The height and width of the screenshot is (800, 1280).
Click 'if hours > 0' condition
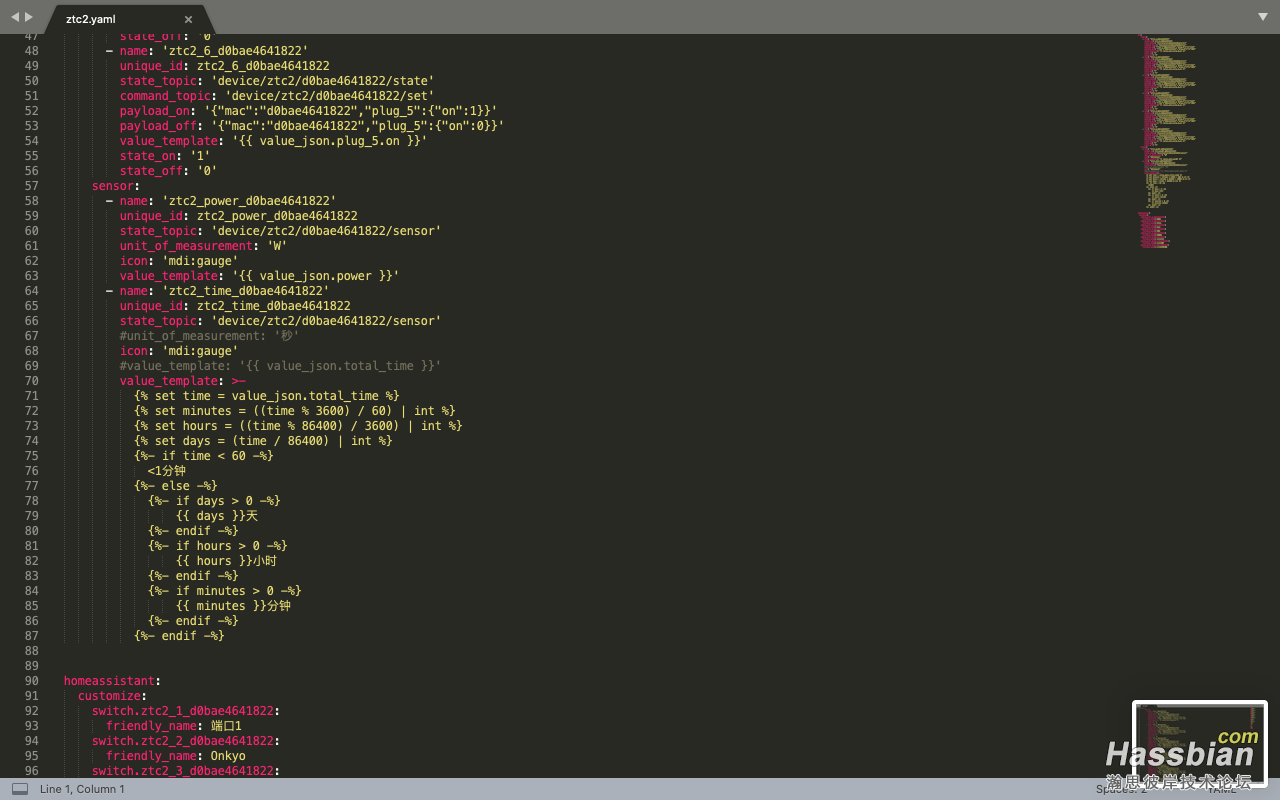[x=218, y=546]
